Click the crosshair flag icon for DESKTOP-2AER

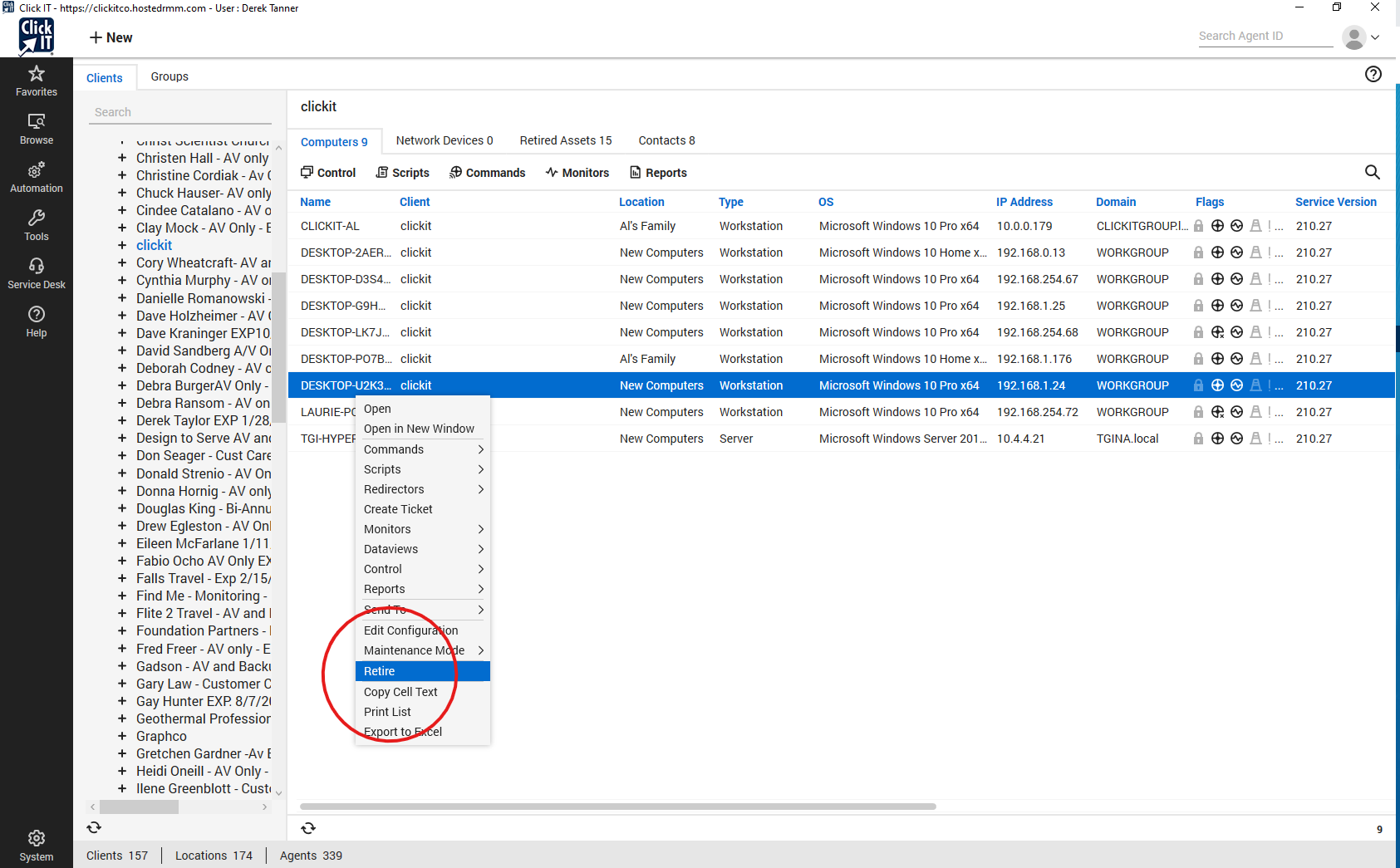(1217, 253)
